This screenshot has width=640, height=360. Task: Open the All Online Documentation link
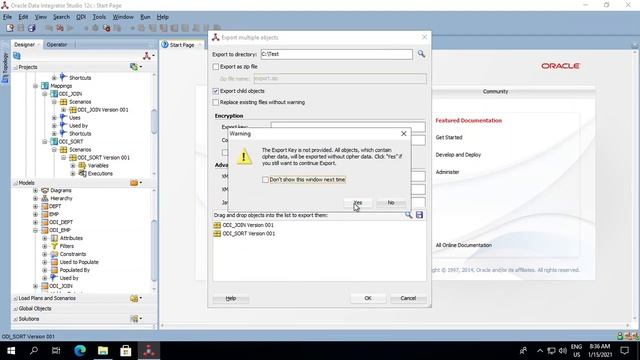click(x=463, y=245)
